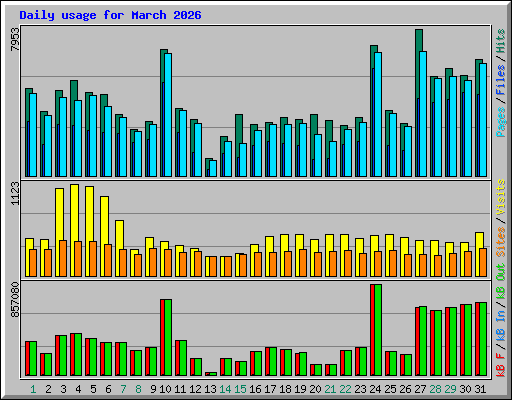Click day 20 on the x-axis
The height and width of the screenshot is (400, 512).
tap(315, 389)
